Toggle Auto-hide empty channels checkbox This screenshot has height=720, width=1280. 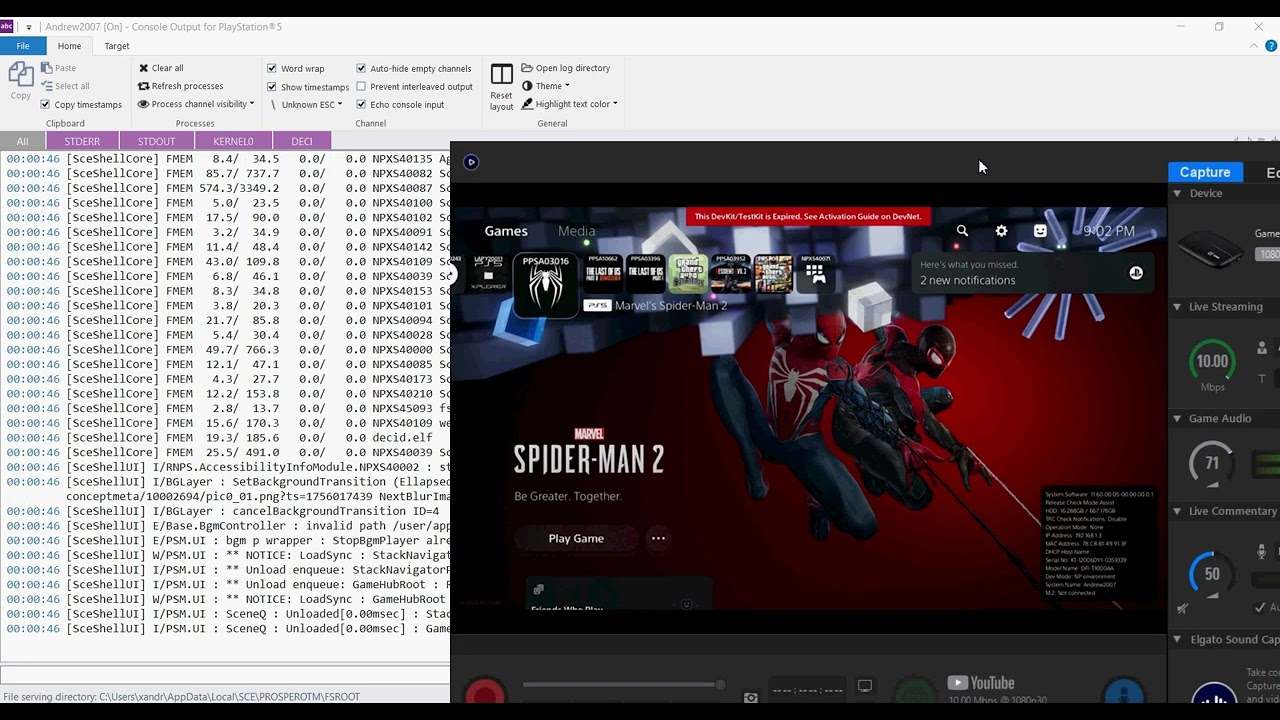(x=361, y=68)
